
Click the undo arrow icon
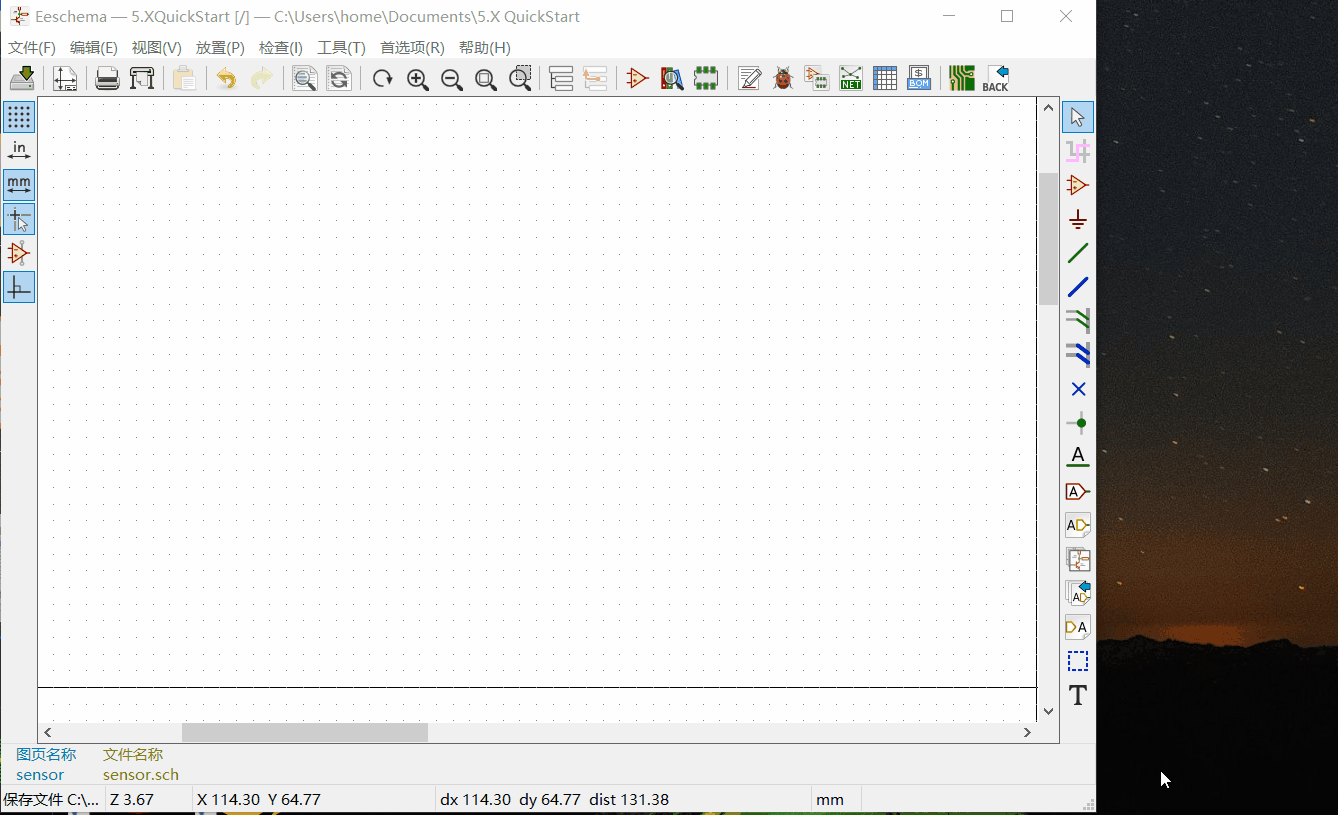[227, 79]
